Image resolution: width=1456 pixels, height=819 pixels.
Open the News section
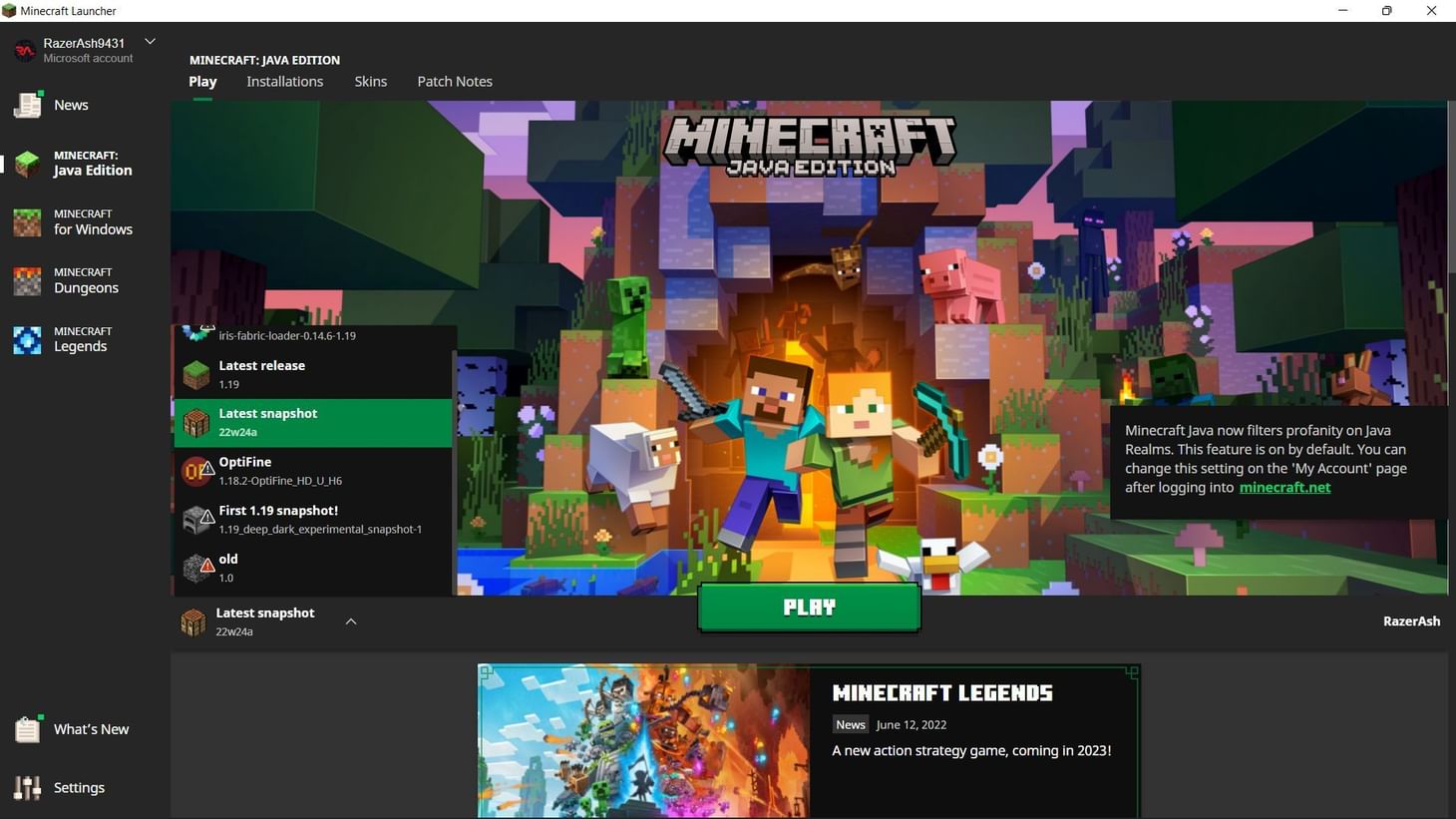coord(70,104)
